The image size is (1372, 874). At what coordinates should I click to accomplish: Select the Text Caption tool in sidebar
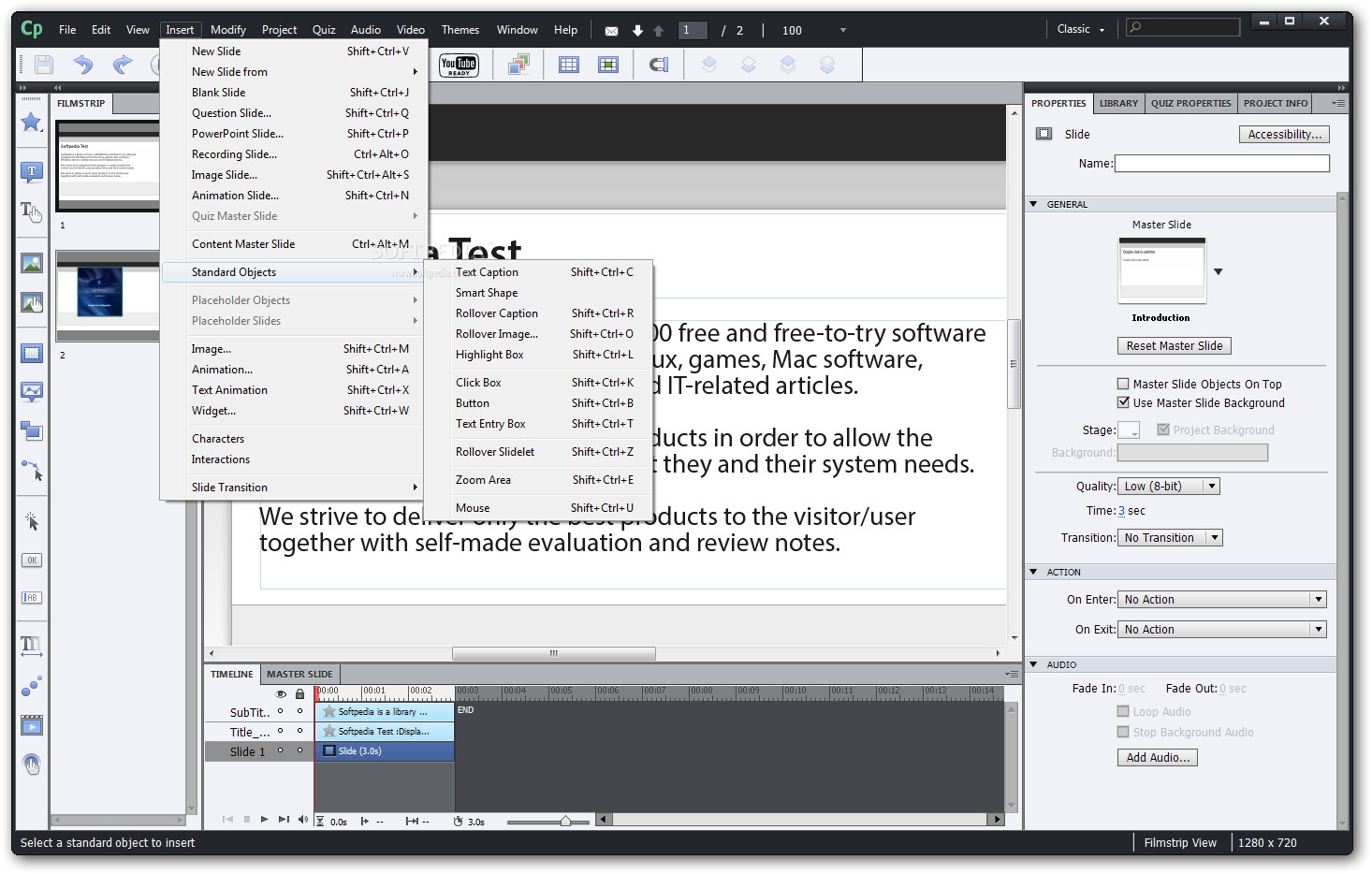tap(32, 172)
